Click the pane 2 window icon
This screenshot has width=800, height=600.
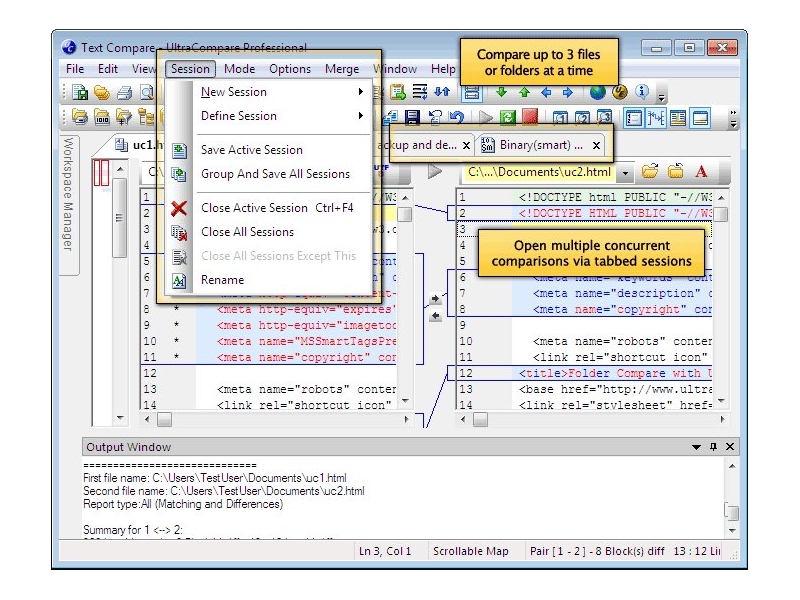coord(582,117)
